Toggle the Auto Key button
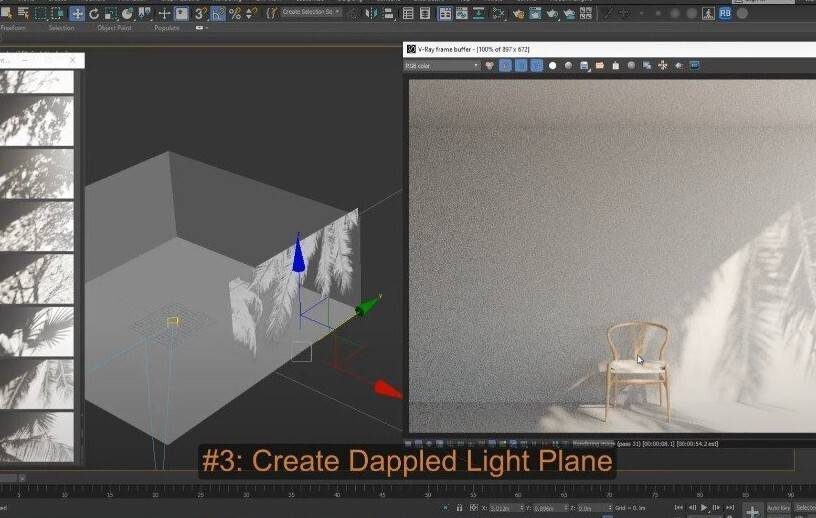The height and width of the screenshot is (518, 816). 779,508
